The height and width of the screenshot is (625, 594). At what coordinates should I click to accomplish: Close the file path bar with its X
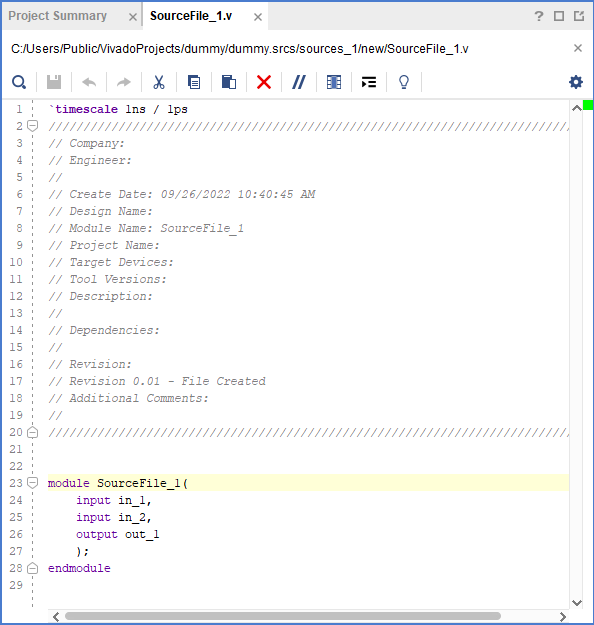click(578, 48)
